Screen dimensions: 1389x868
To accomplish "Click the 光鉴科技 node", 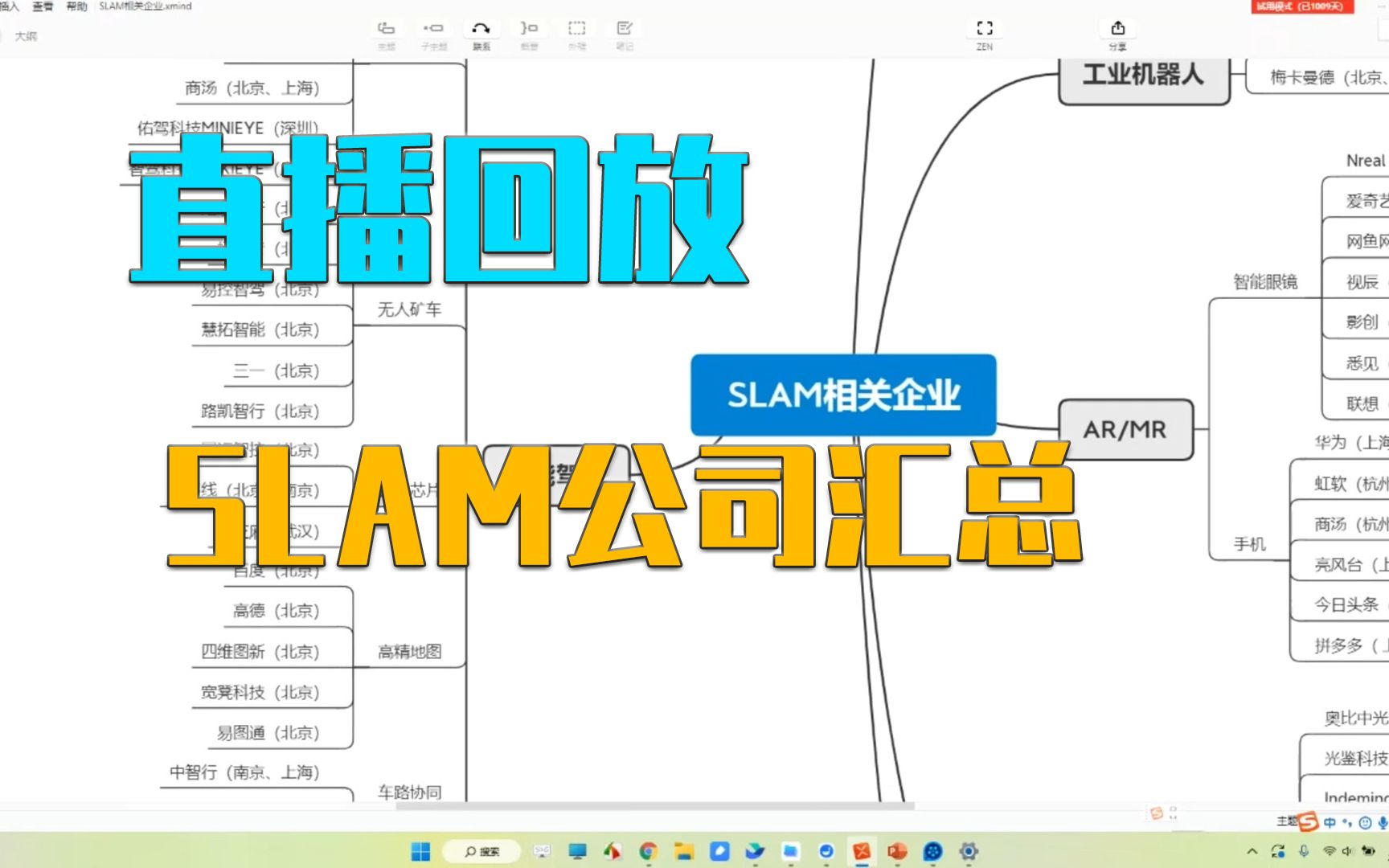I will (x=1356, y=758).
